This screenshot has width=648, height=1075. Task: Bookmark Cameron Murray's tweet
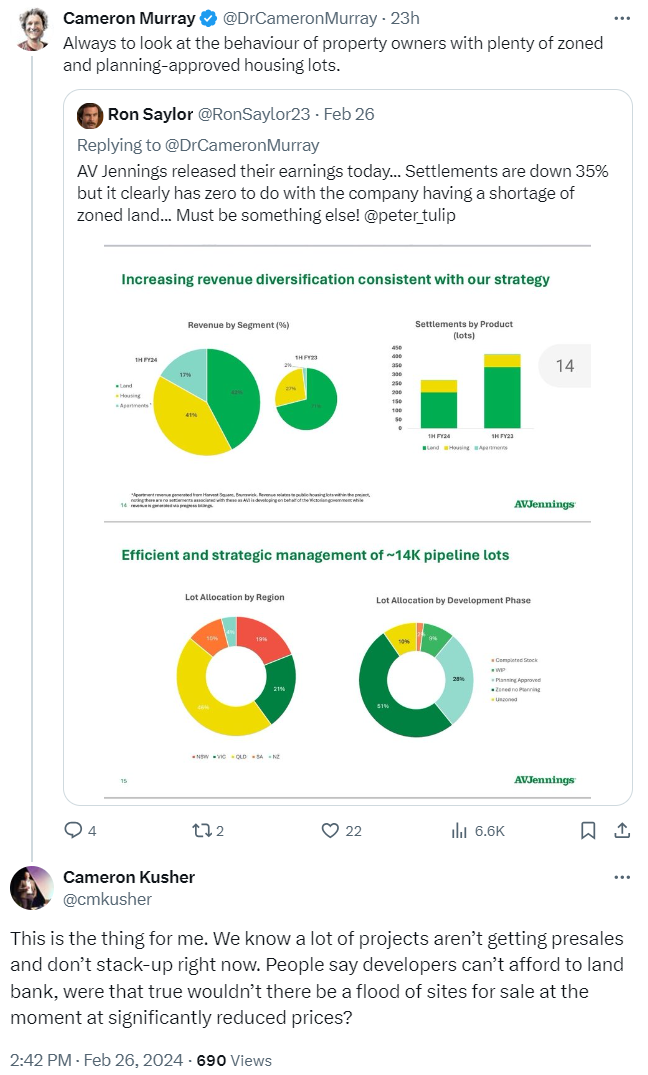coord(588,830)
